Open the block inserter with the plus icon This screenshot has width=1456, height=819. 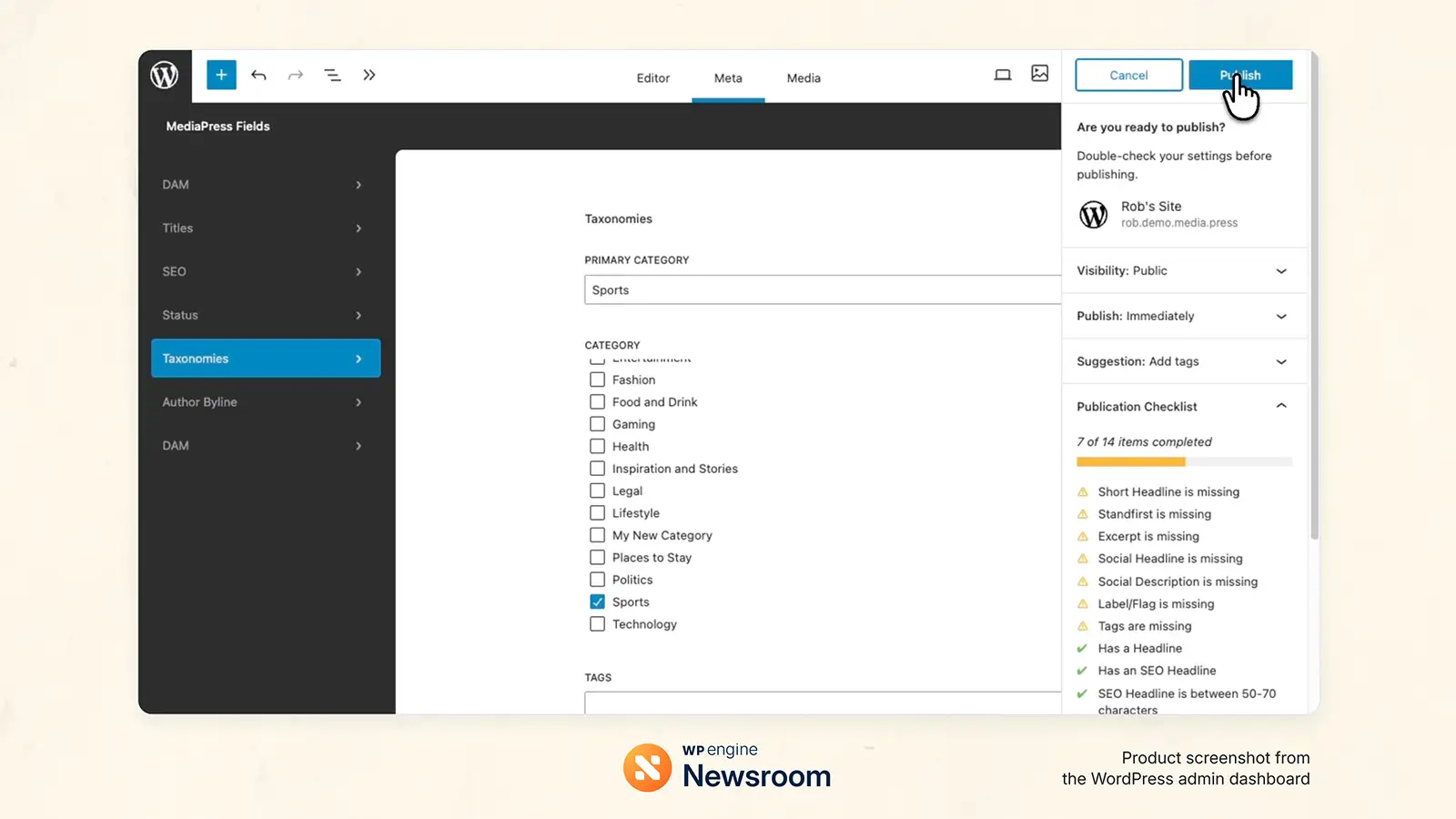(x=221, y=75)
